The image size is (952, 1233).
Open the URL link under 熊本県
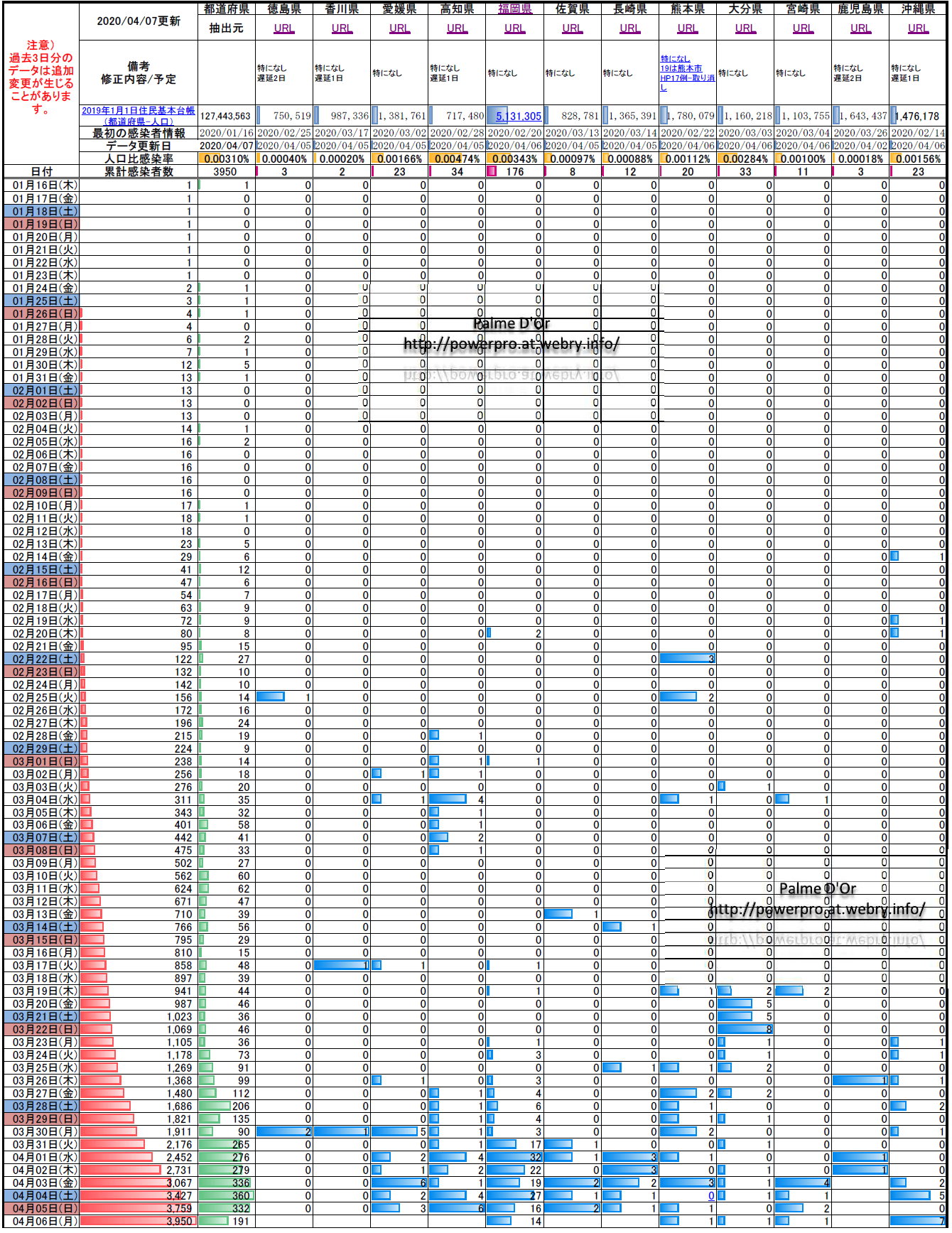click(687, 28)
